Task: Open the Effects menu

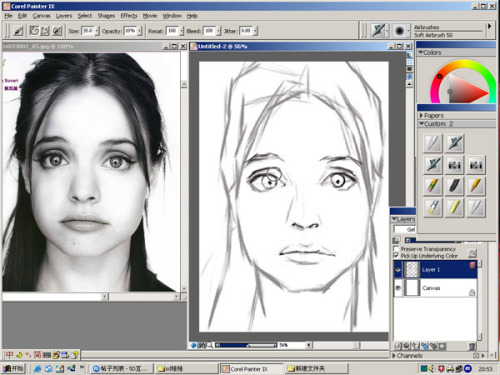Action: tap(129, 16)
